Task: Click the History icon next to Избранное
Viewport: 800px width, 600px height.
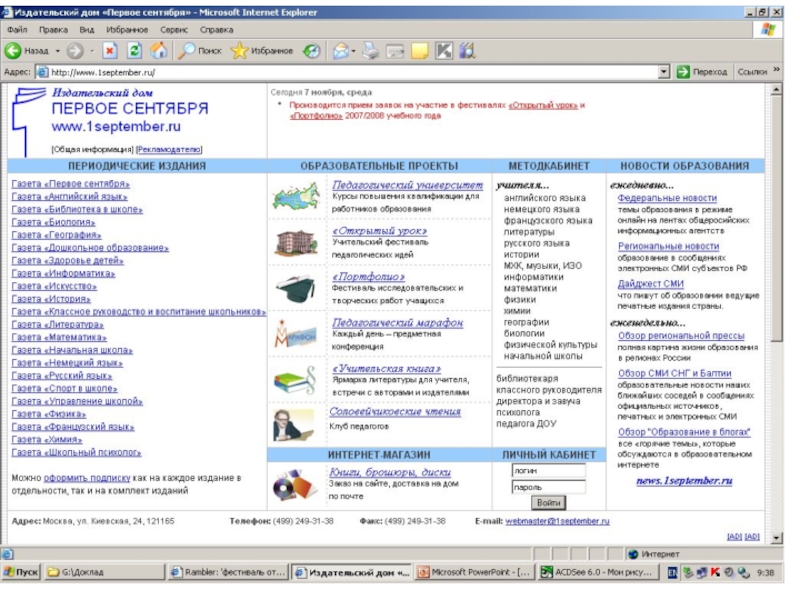Action: [x=312, y=51]
